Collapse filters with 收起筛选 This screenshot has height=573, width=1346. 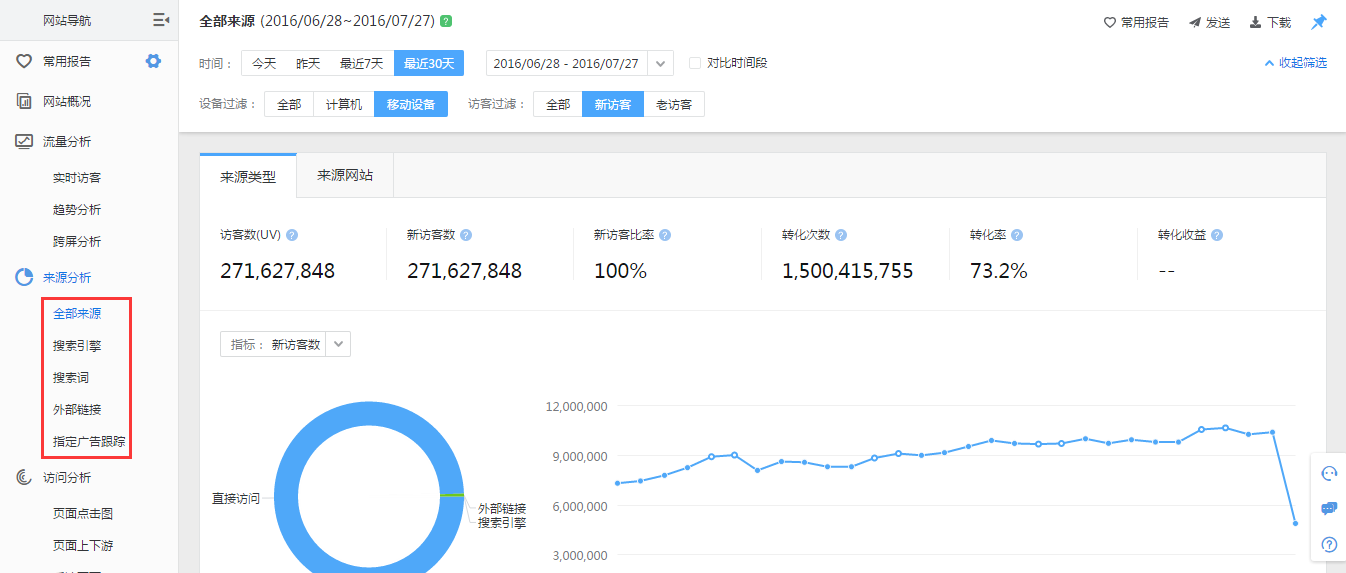[x=1296, y=63]
